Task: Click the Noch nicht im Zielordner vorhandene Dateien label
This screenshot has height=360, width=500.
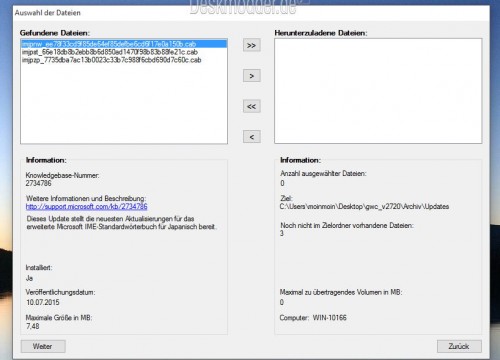Action: pos(347,226)
